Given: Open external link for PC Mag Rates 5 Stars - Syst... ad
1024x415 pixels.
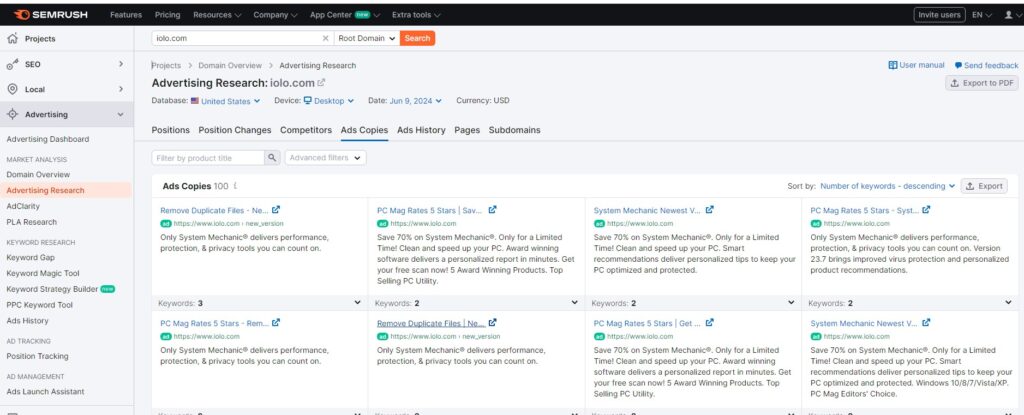Looking at the screenshot, I should 926,210.
